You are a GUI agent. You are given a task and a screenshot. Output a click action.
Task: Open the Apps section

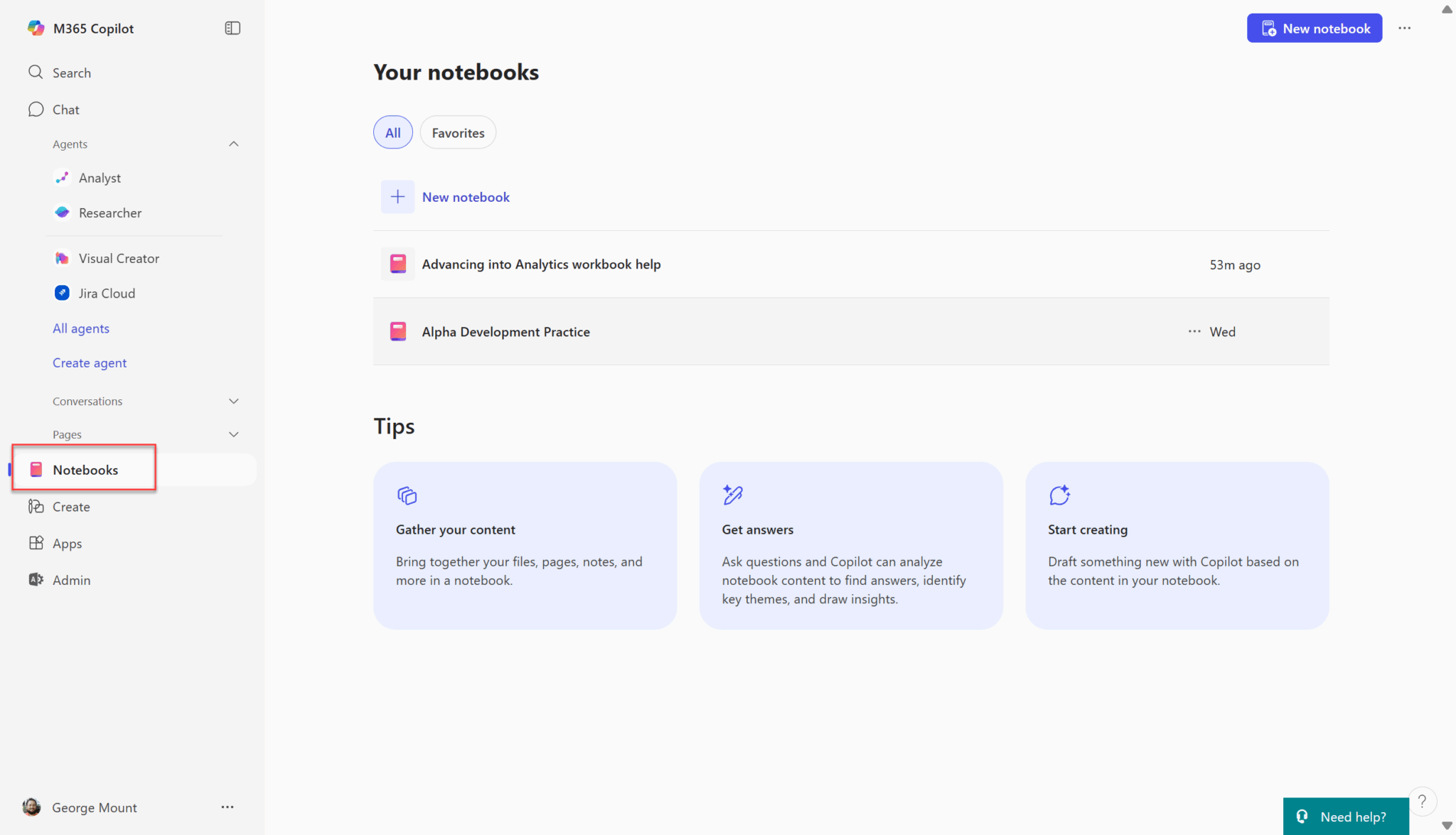(x=67, y=544)
